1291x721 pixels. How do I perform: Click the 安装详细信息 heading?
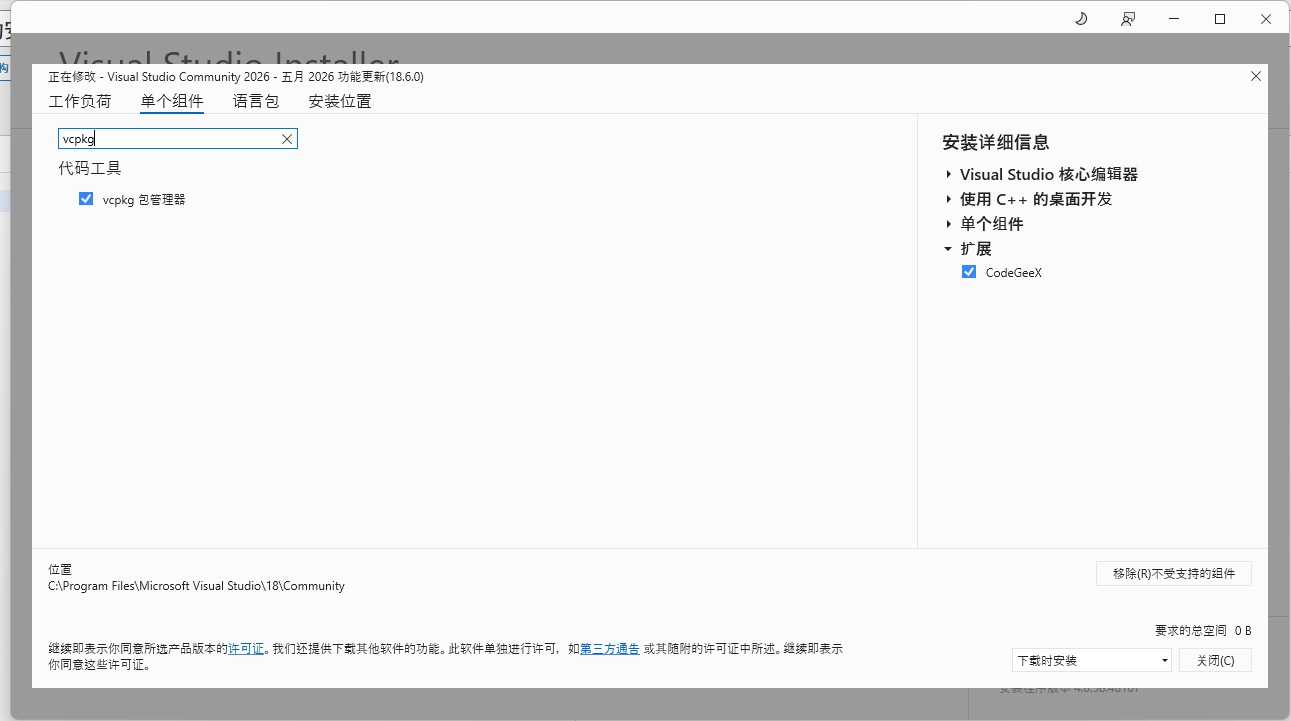(x=996, y=142)
